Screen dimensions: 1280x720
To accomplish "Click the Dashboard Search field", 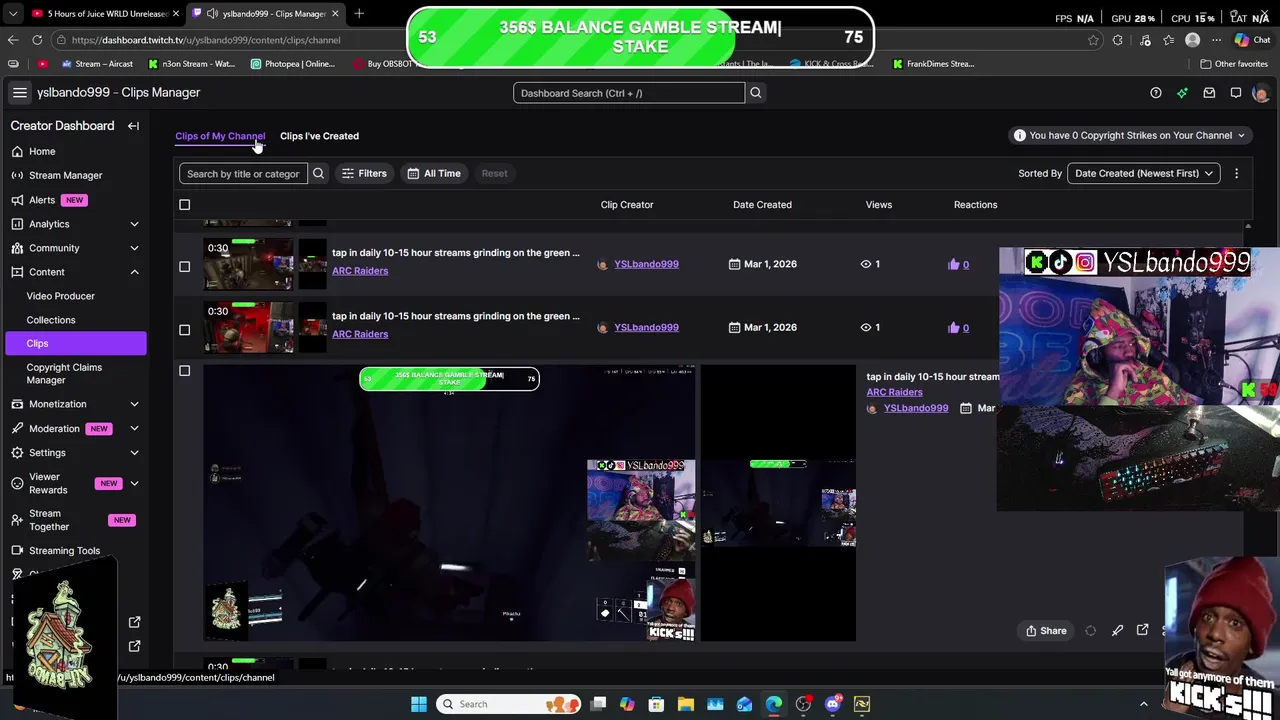I will pyautogui.click(x=629, y=93).
